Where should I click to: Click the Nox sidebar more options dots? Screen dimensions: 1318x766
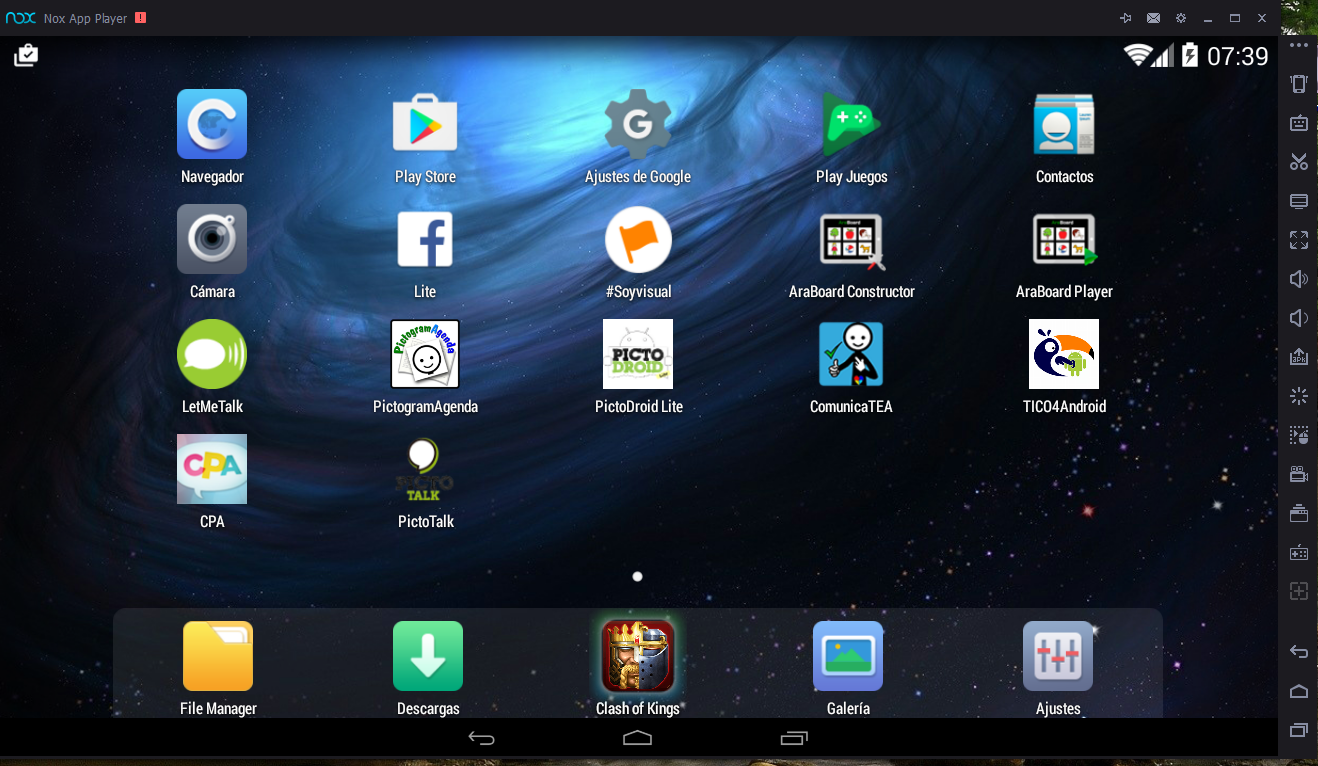point(1299,45)
